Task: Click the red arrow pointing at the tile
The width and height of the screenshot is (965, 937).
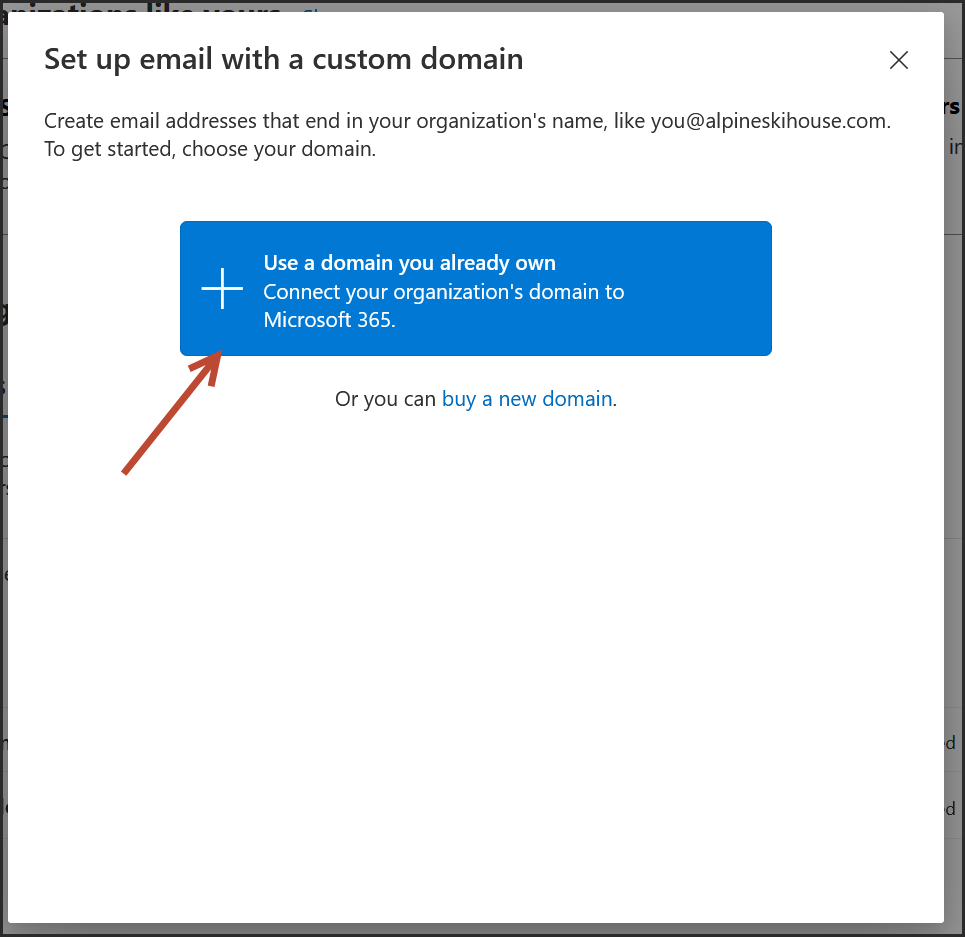Action: 170,415
